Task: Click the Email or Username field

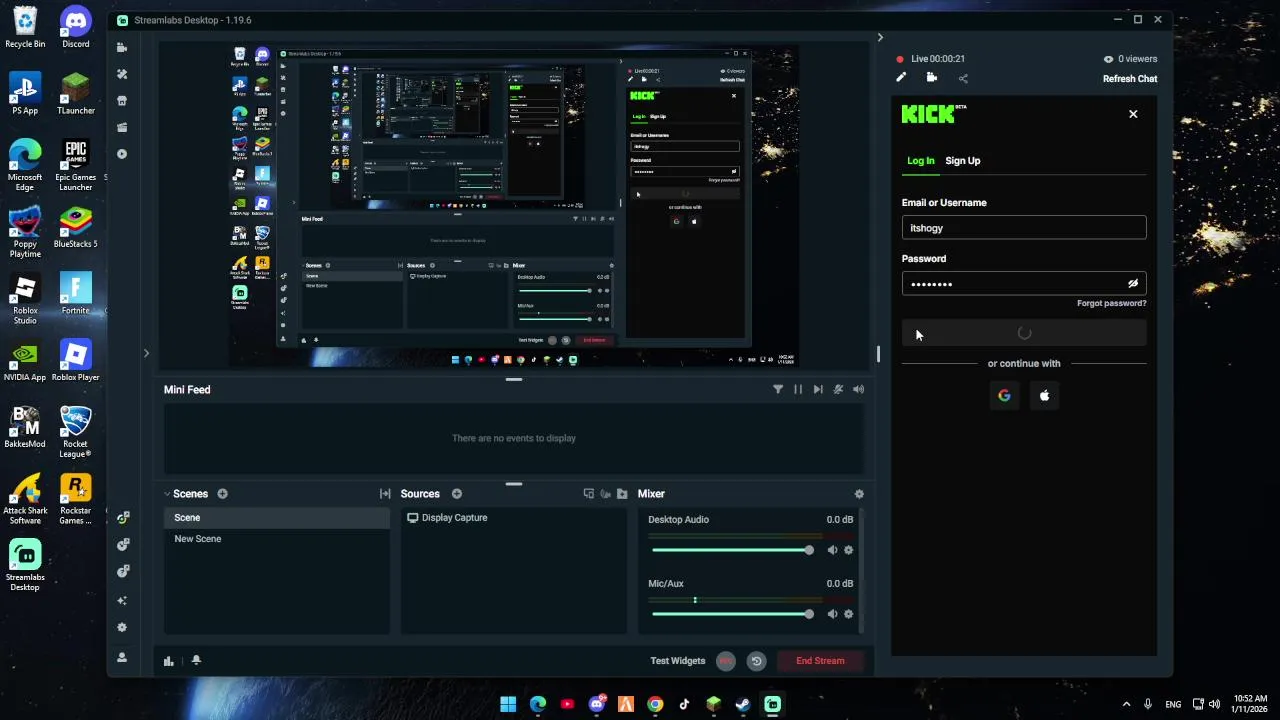Action: click(1024, 228)
